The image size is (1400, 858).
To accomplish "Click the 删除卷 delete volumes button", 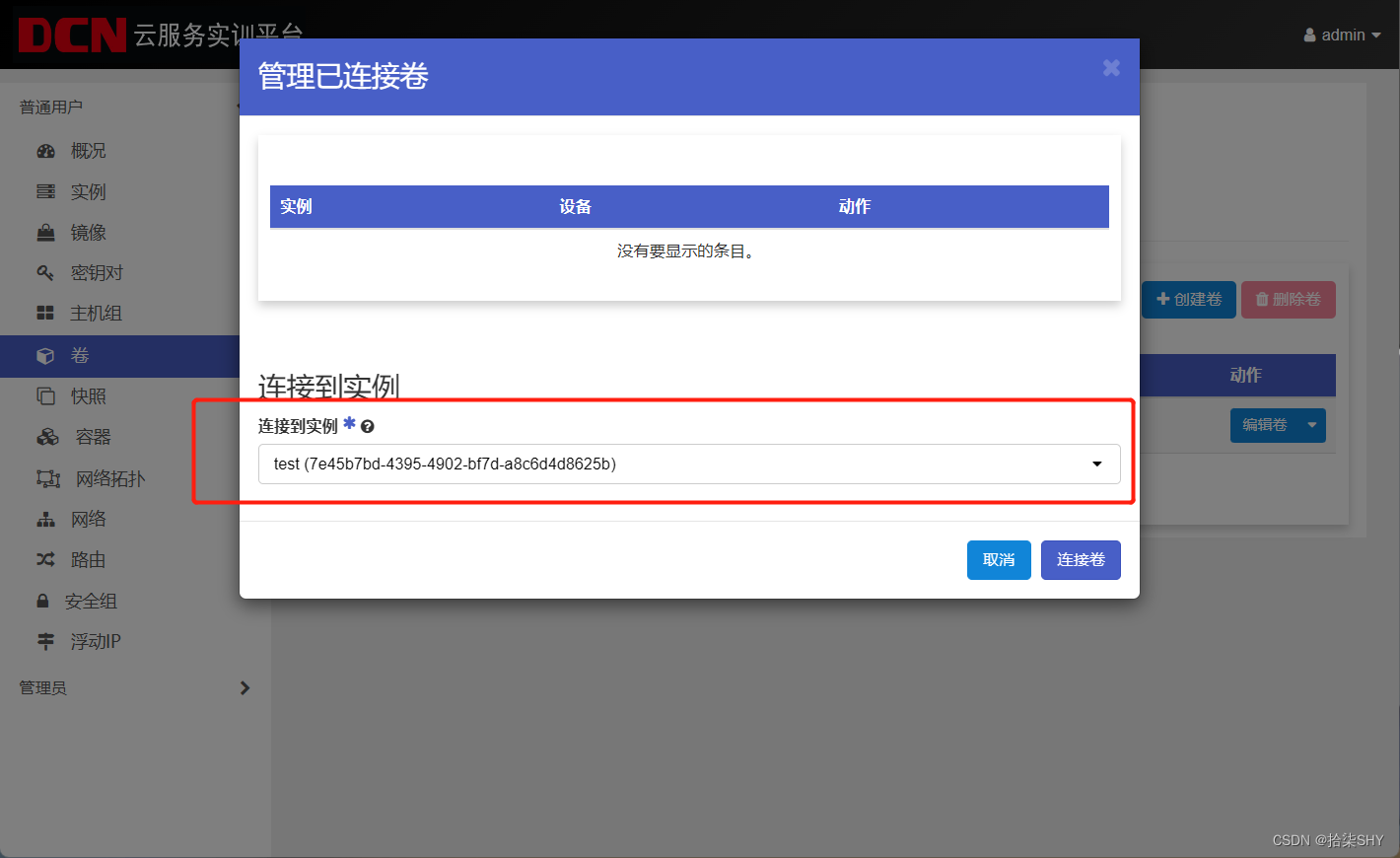I will [x=1289, y=299].
